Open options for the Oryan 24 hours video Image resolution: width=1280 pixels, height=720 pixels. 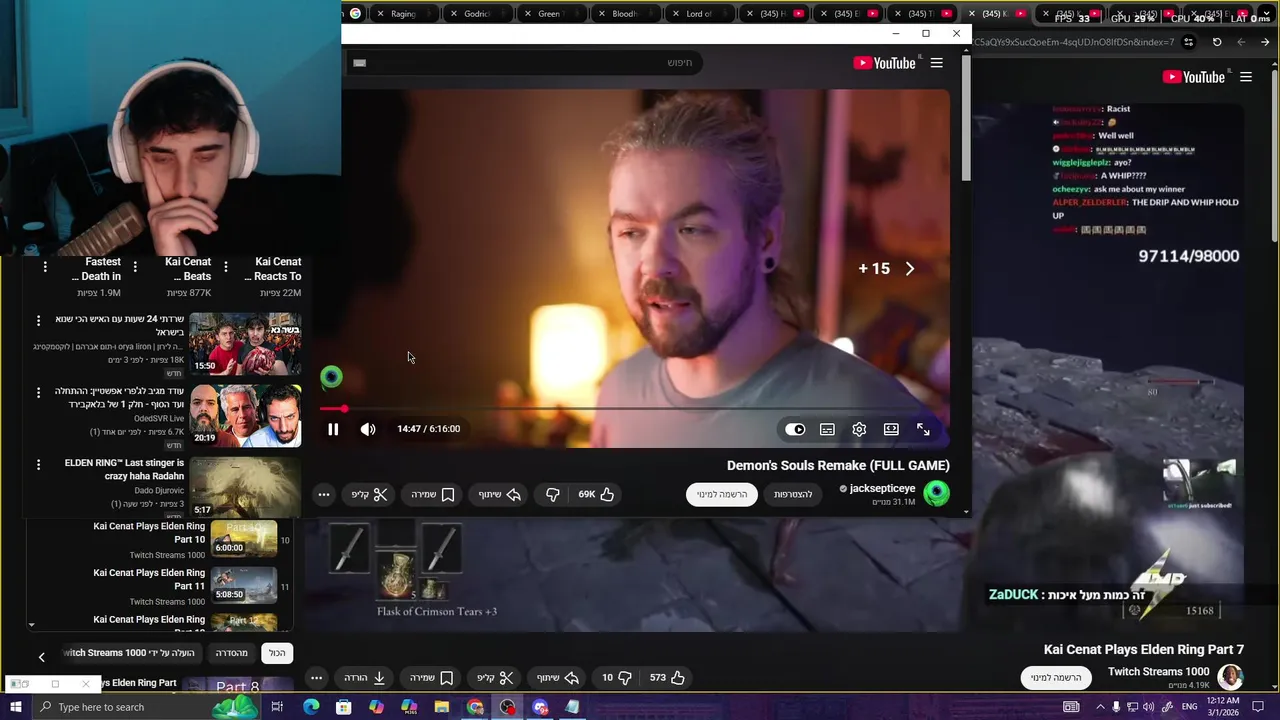click(x=38, y=320)
